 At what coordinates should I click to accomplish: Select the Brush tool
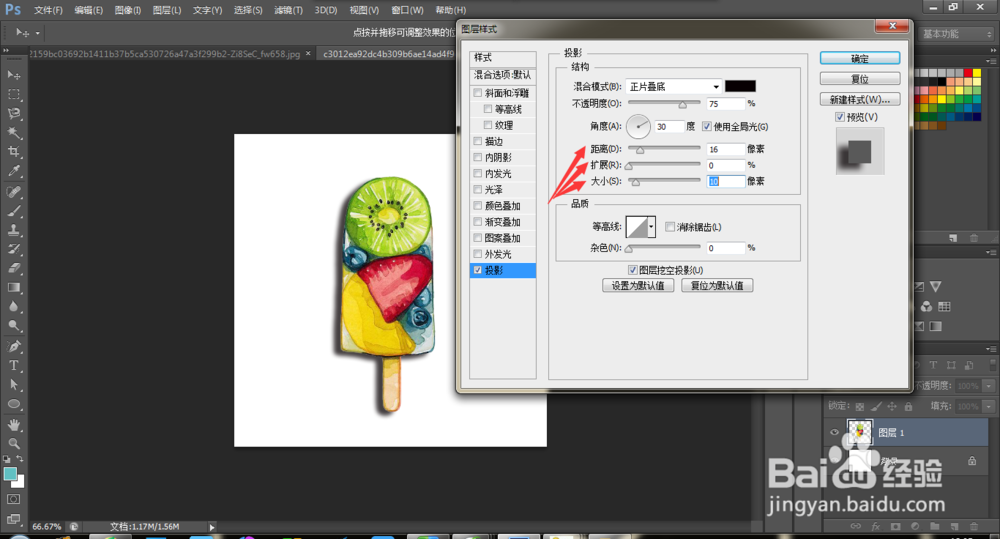13,211
